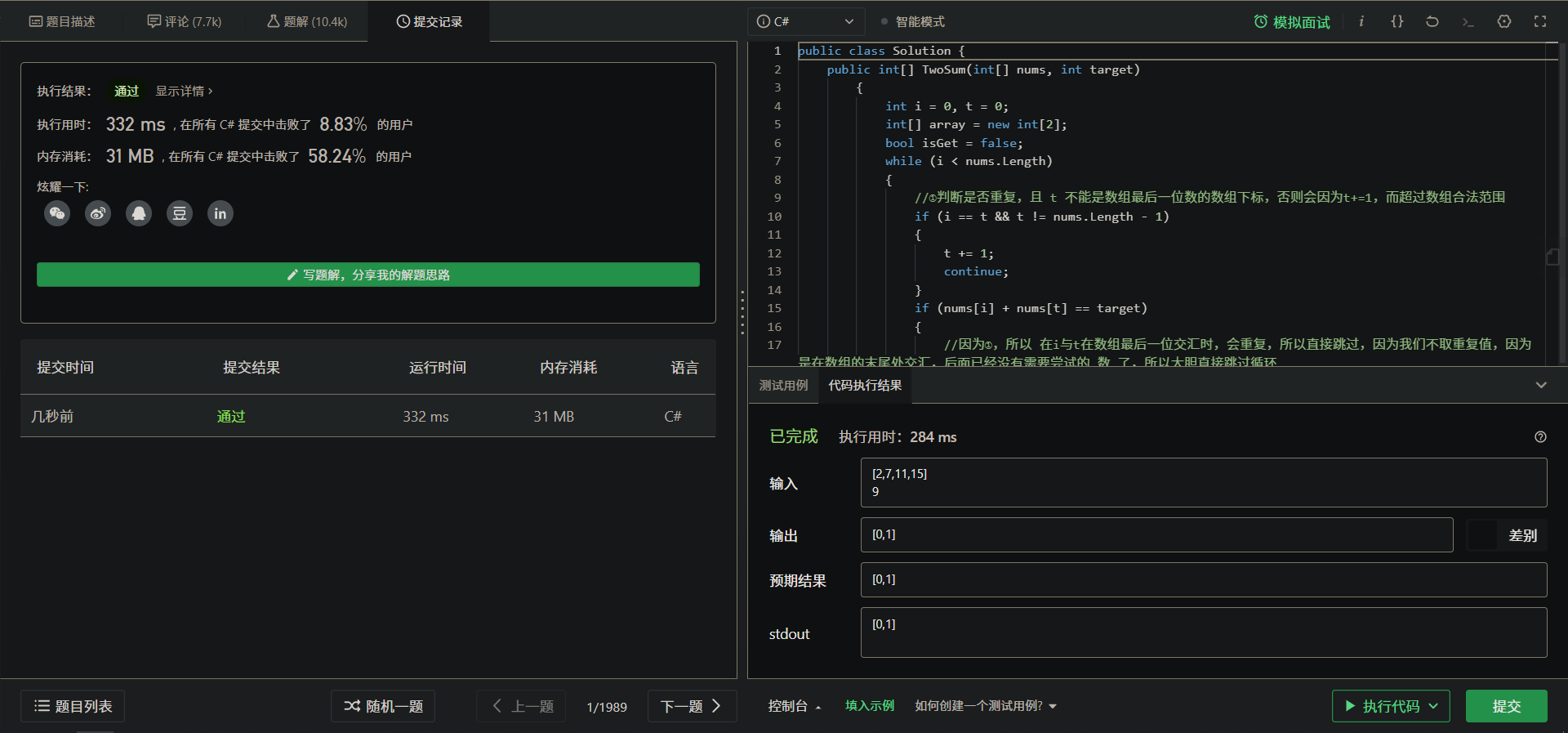Viewport: 1568px width, 733px height.
Task: Open run code dropdown arrow
Action: tap(1433, 706)
